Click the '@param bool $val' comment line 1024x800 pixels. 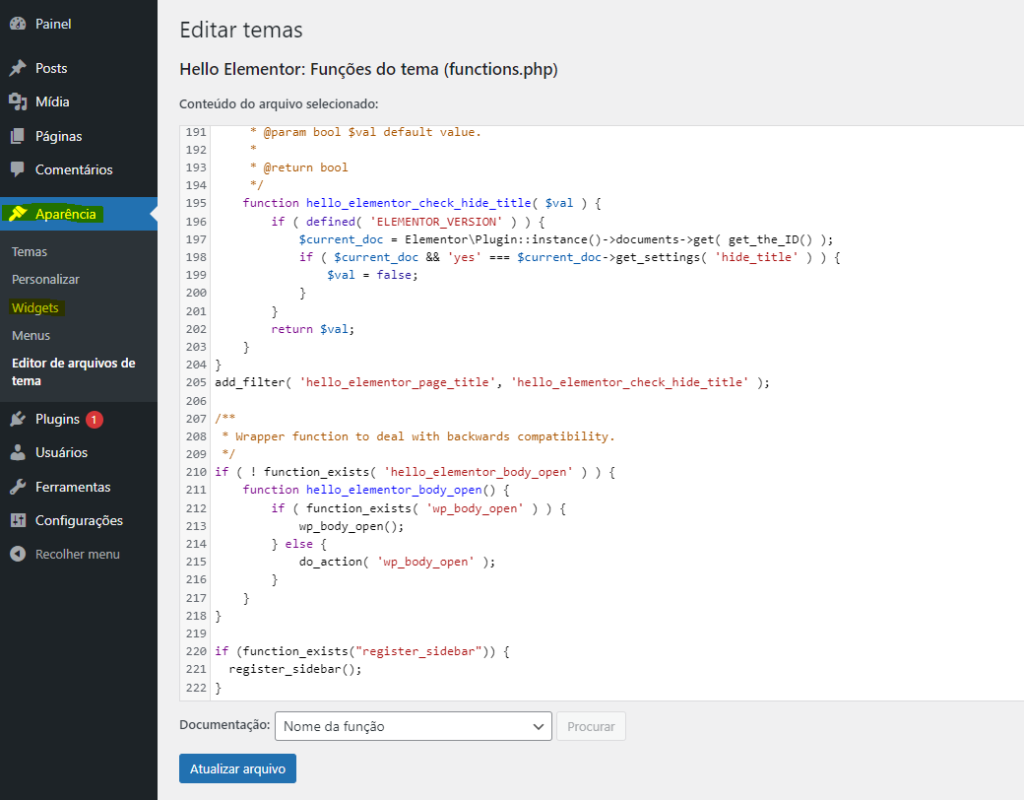(x=366, y=132)
